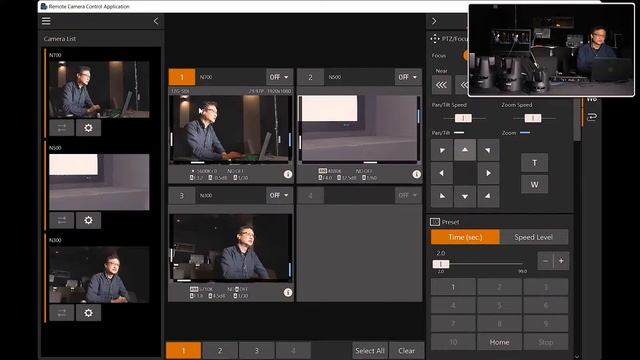Tilt the camera down with the down arrow
Screen dimensions: 640x360
pyautogui.click(x=465, y=196)
